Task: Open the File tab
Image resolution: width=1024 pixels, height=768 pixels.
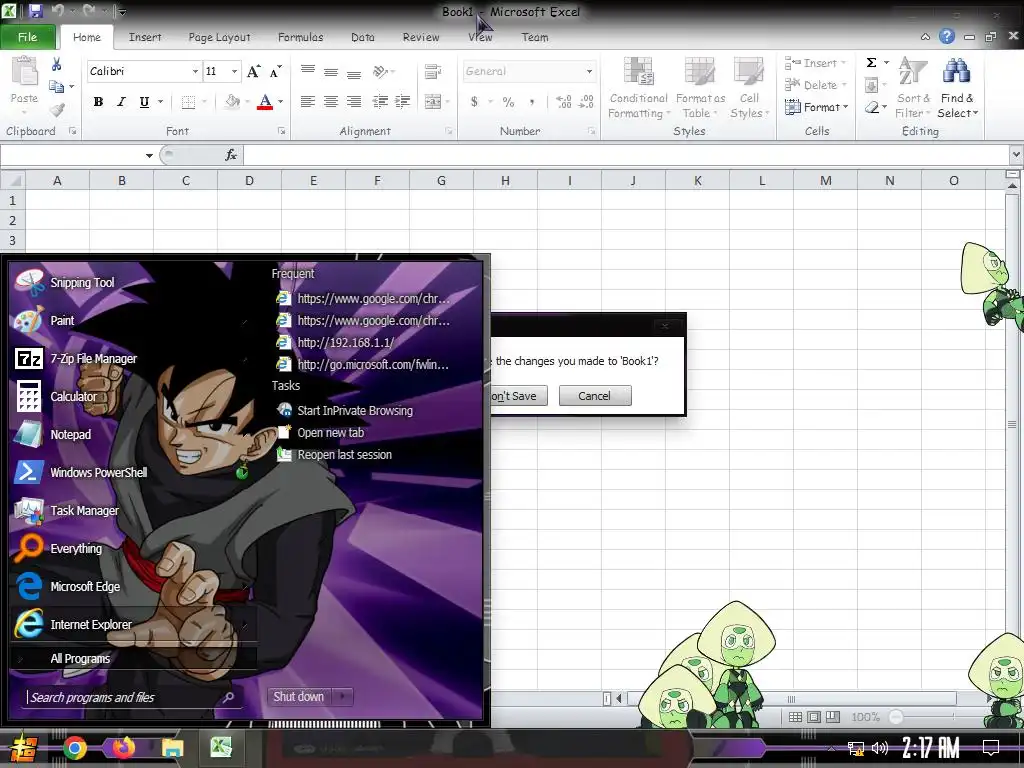Action: (27, 37)
